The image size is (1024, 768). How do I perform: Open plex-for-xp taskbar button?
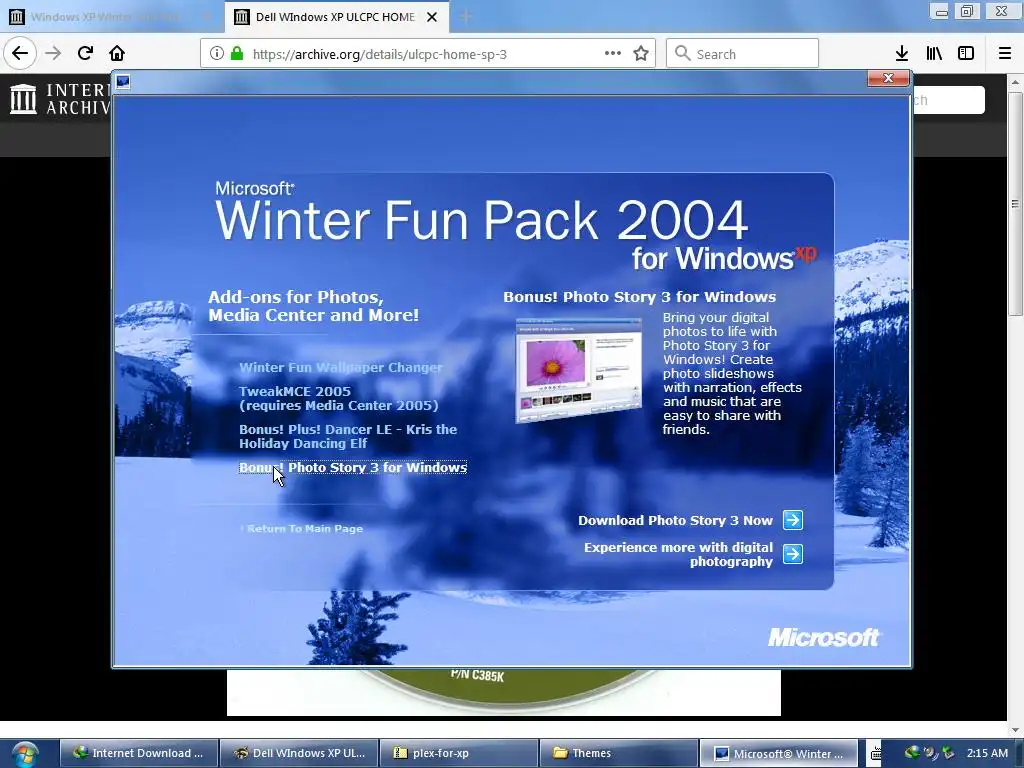click(458, 753)
